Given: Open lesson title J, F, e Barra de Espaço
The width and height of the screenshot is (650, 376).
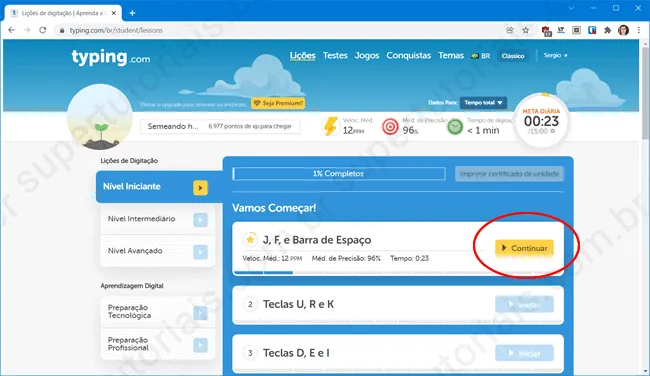Looking at the screenshot, I should point(317,240).
